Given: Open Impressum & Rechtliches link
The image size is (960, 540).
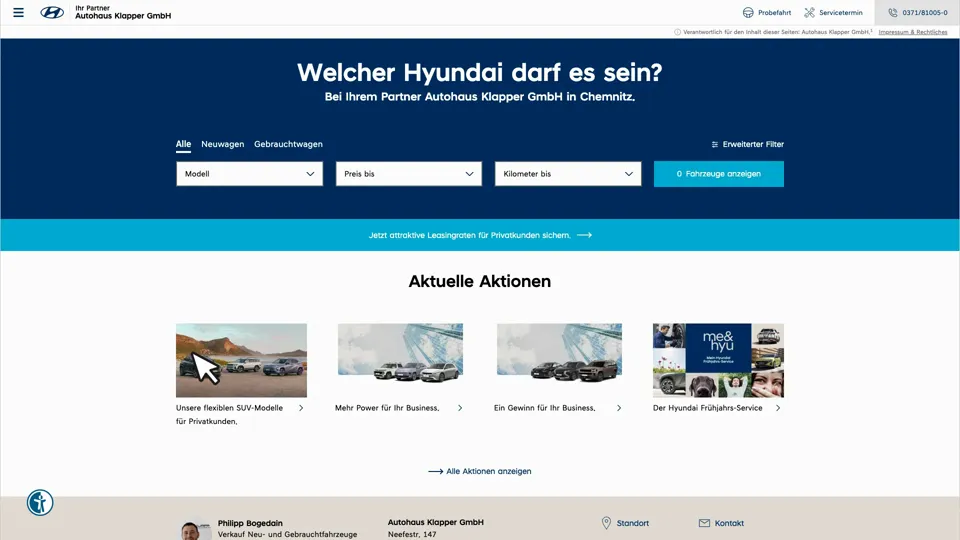Looking at the screenshot, I should point(913,32).
